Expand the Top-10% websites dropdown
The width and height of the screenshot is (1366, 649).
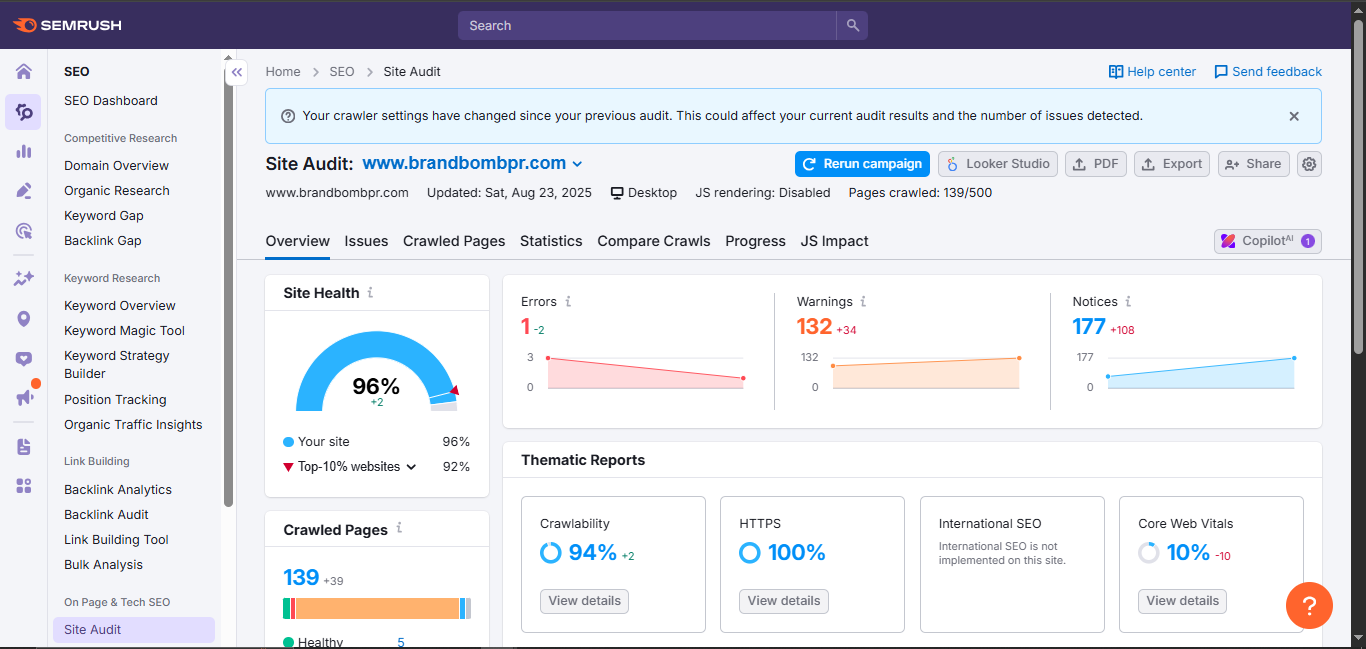pyautogui.click(x=411, y=467)
